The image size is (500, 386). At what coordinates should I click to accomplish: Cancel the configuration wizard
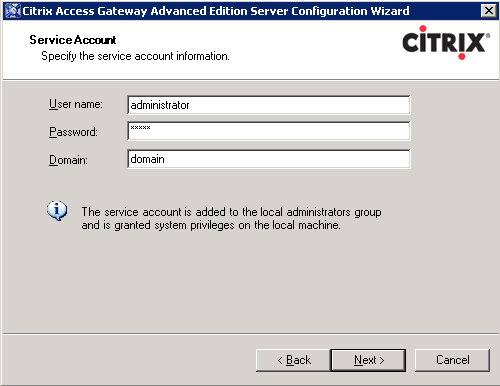click(452, 360)
